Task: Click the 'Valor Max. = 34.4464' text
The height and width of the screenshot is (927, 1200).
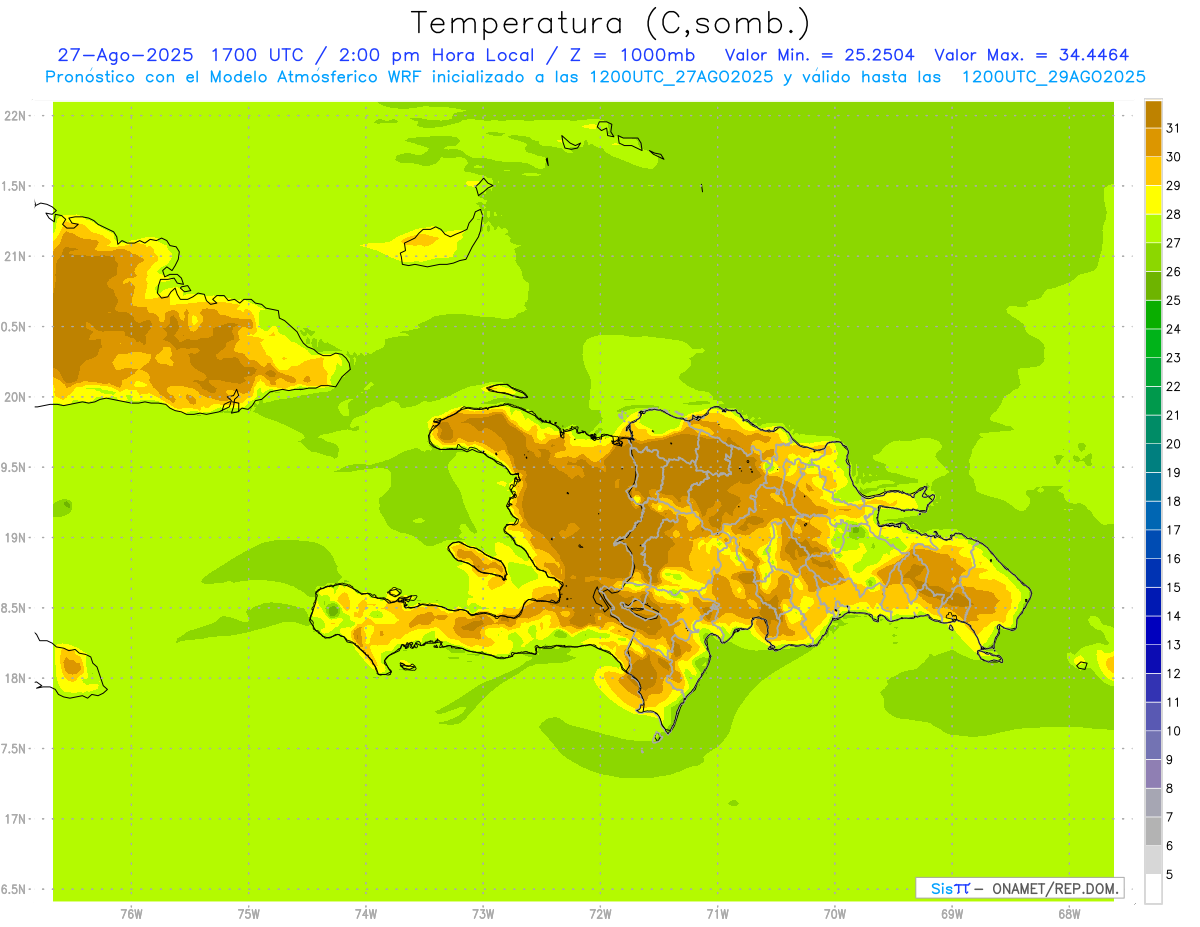Action: (x=1032, y=55)
